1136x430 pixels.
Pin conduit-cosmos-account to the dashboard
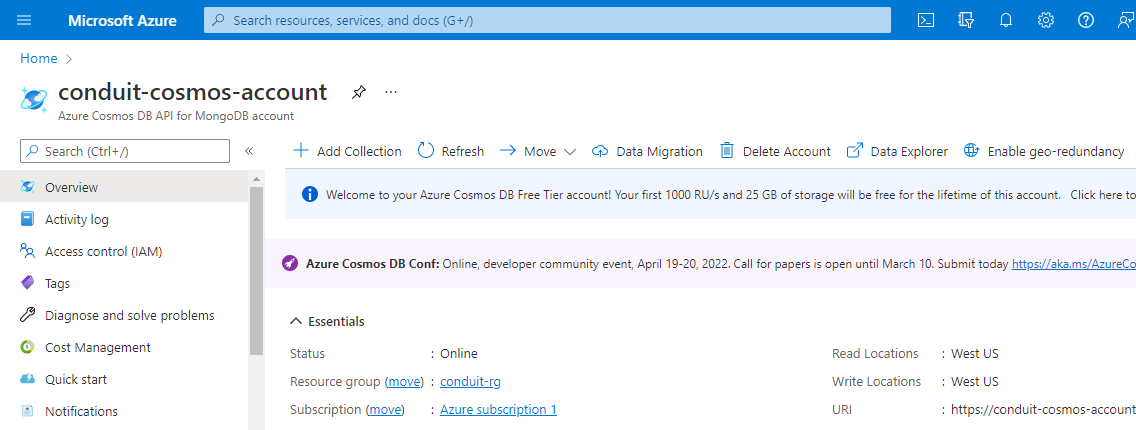359,93
